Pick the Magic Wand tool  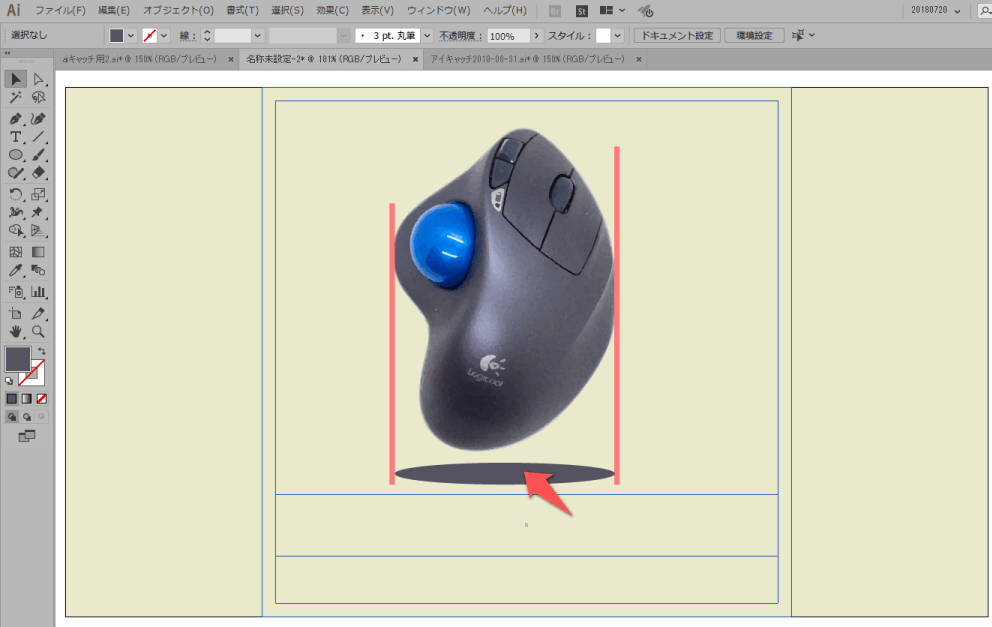16,97
